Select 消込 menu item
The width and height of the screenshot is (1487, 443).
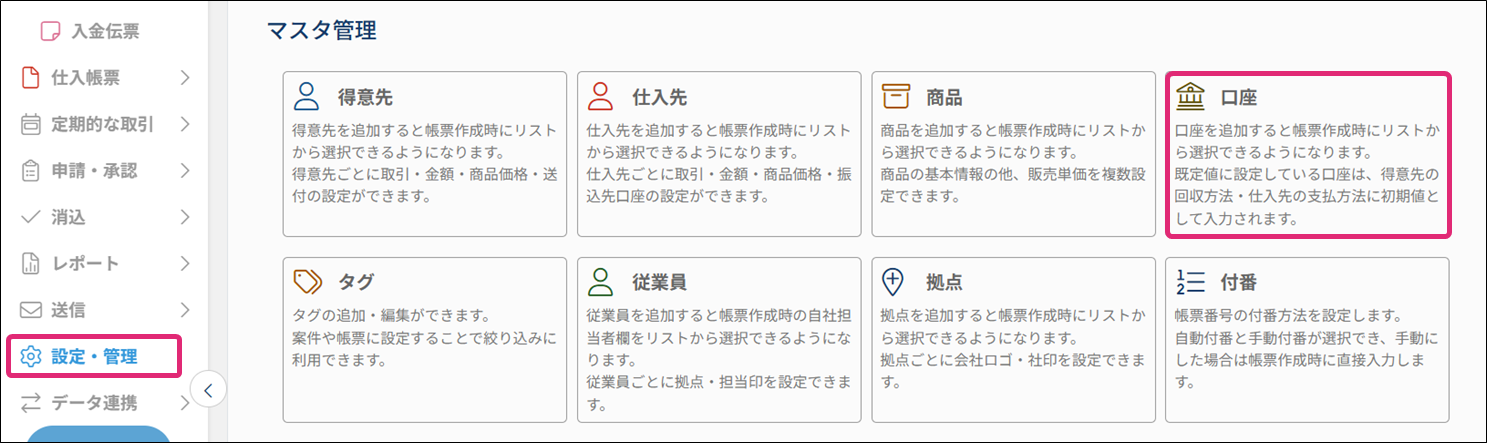click(x=67, y=217)
